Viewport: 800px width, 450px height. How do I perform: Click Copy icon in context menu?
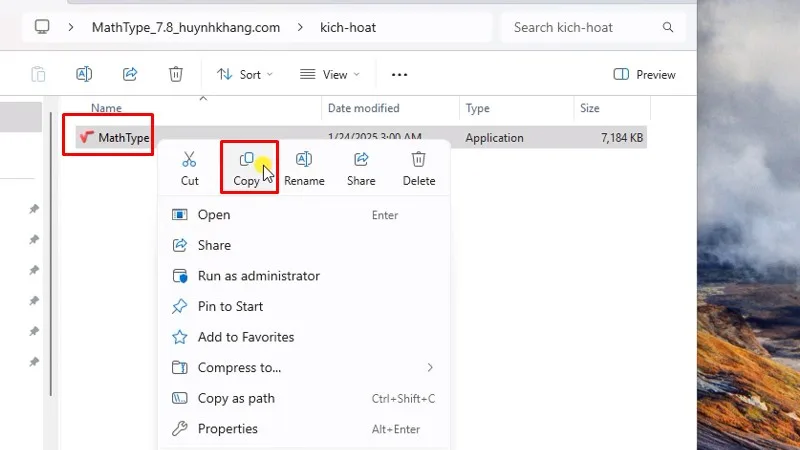click(246, 160)
